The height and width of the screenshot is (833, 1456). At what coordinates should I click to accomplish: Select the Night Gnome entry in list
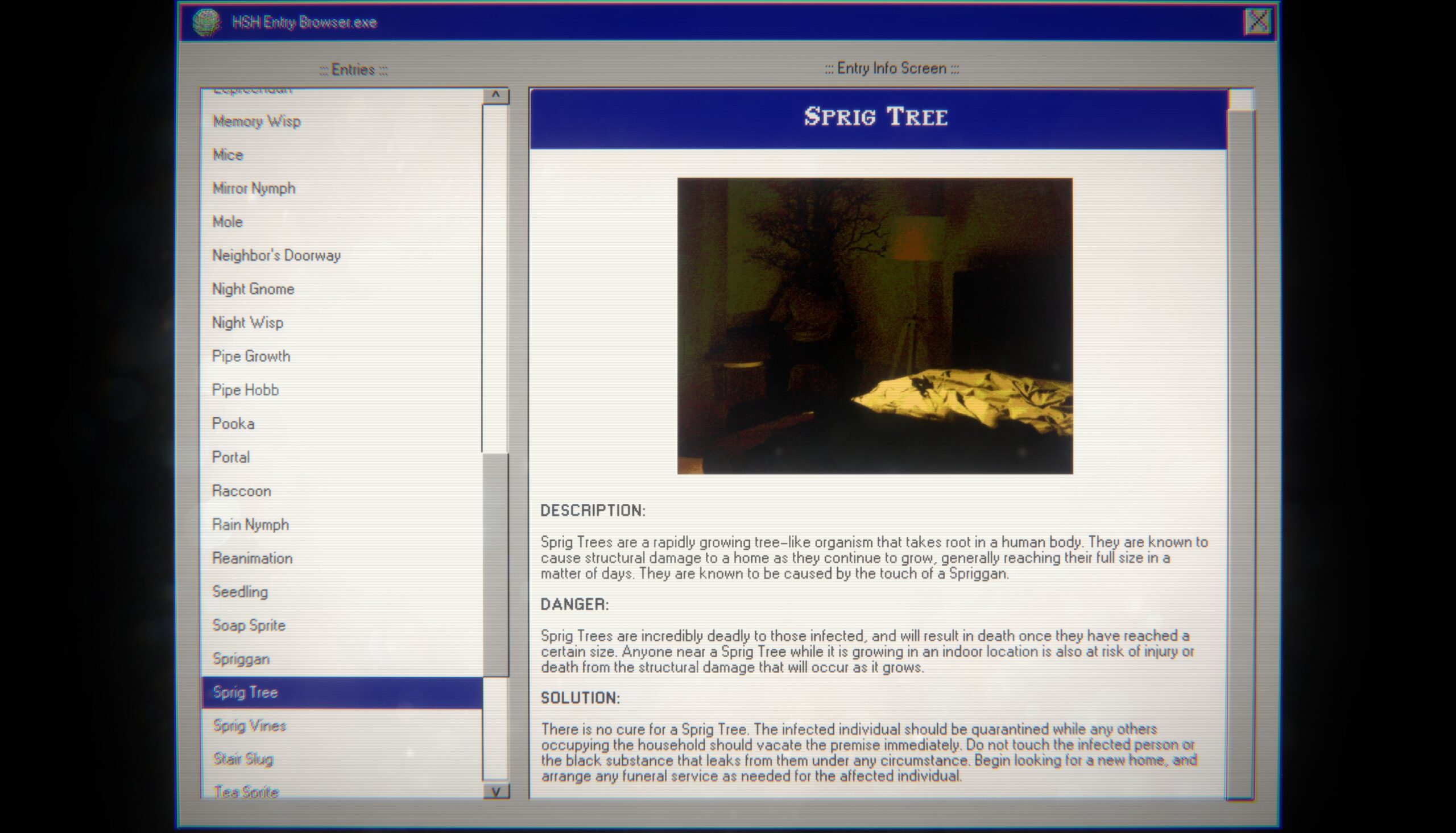(x=253, y=288)
